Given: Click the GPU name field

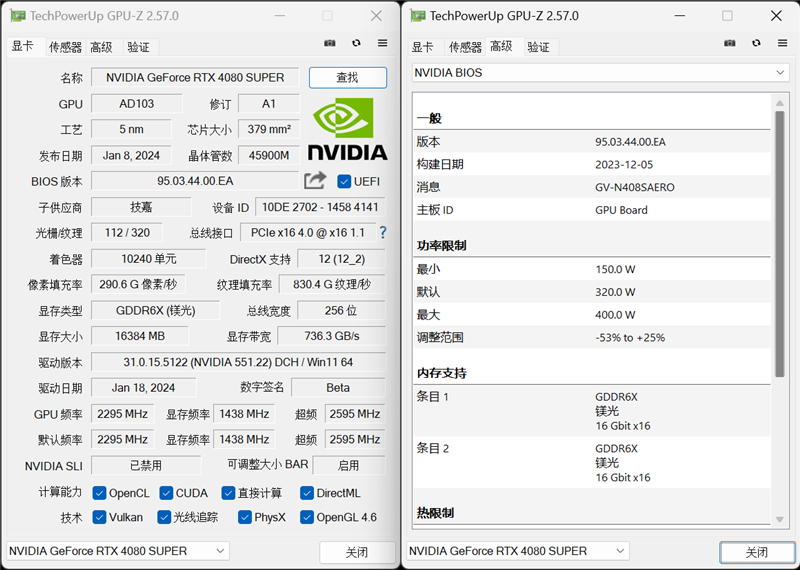Looking at the screenshot, I should tap(195, 78).
